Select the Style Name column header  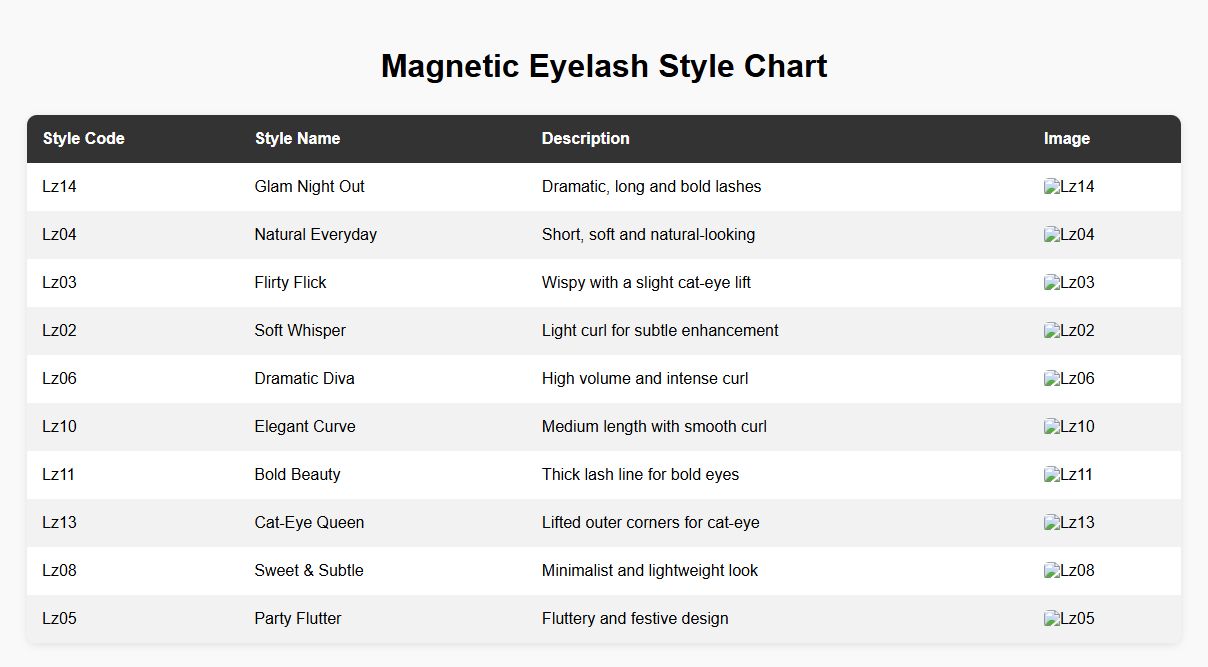(x=297, y=139)
